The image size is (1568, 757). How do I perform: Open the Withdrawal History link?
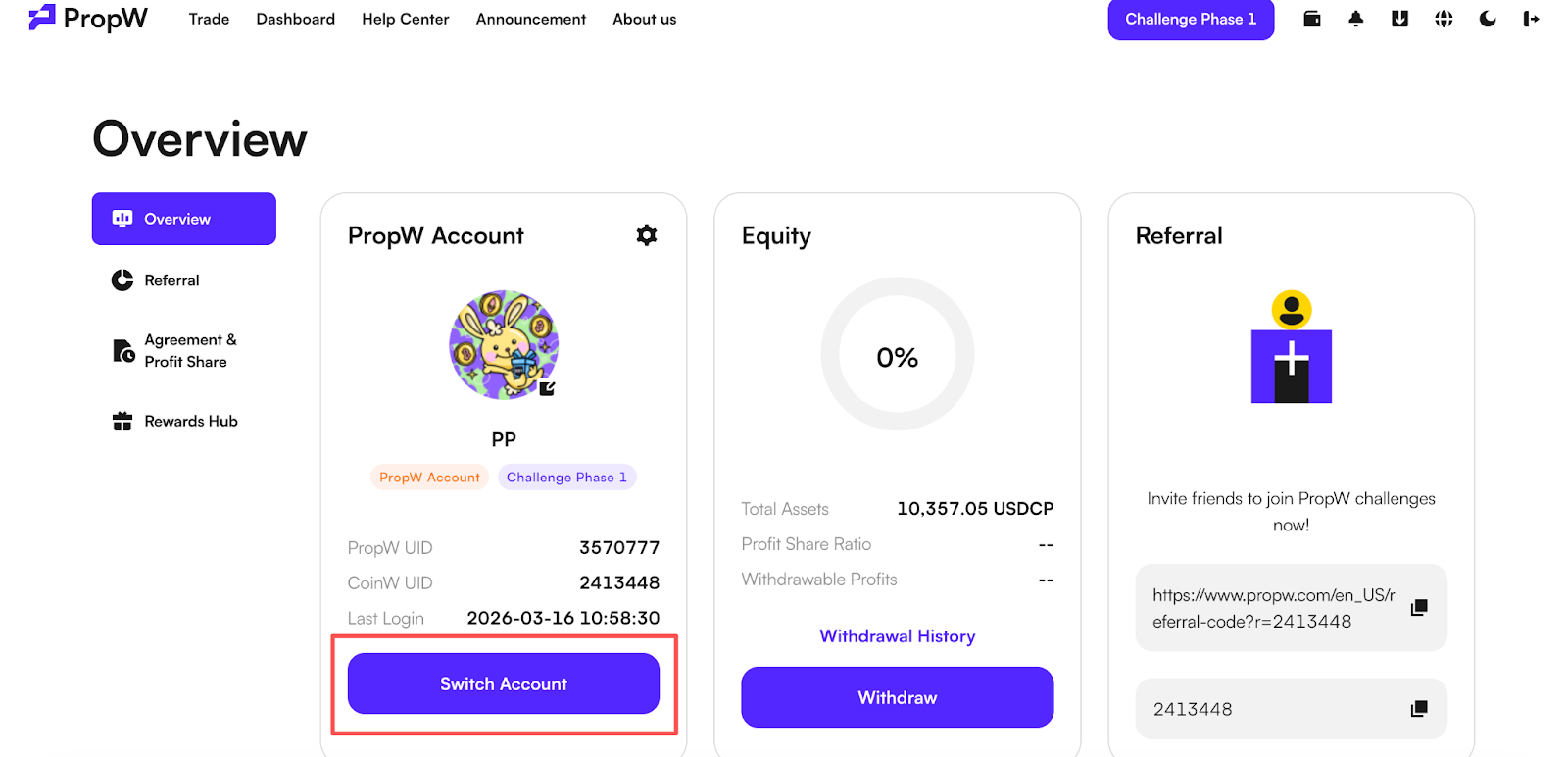point(898,636)
